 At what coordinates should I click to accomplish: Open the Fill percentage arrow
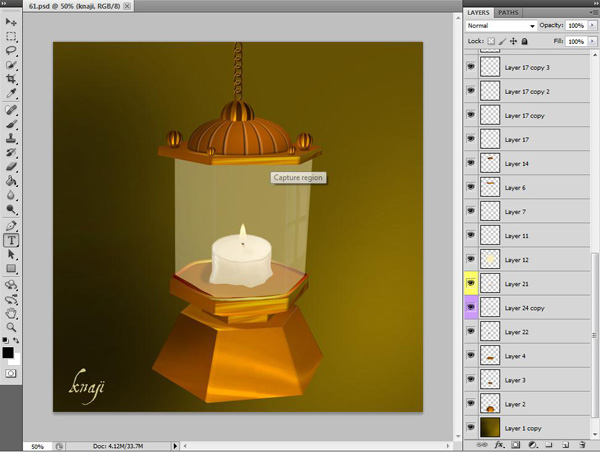tap(592, 41)
